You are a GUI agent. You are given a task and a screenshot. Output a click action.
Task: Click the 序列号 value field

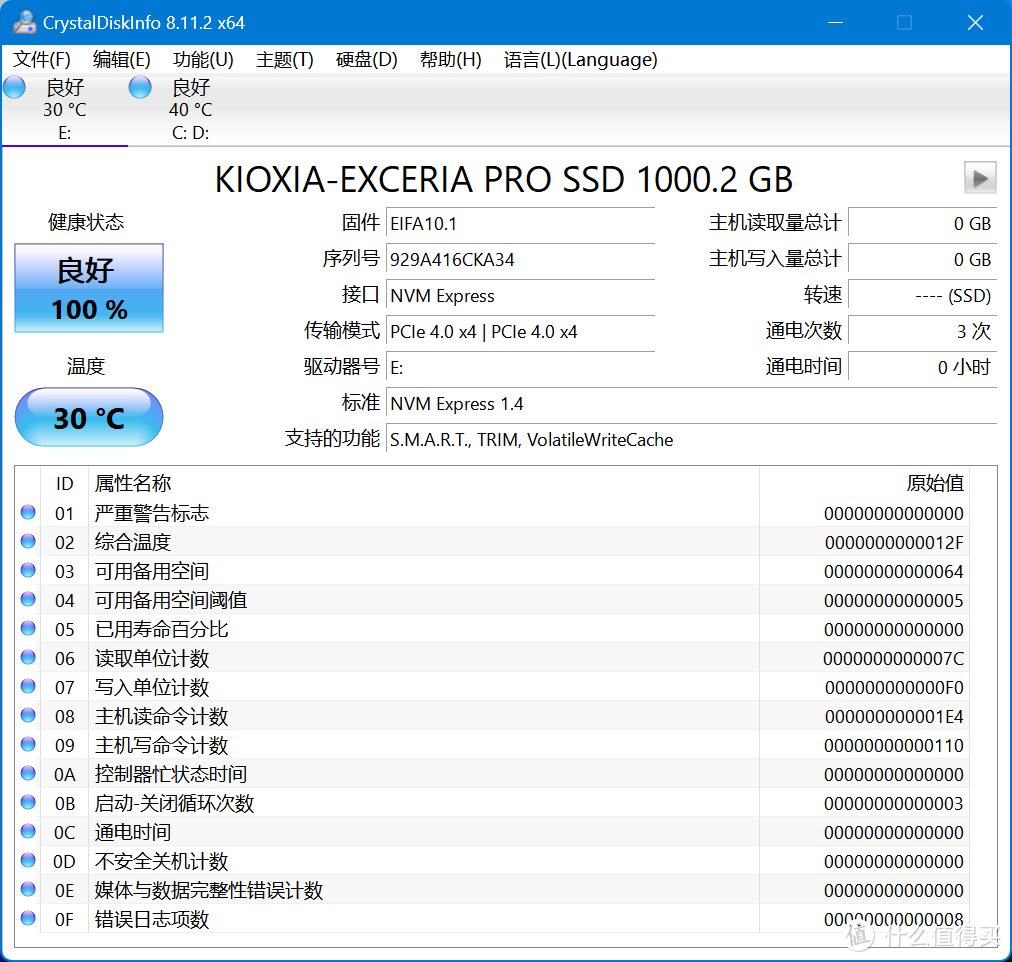[x=520, y=260]
